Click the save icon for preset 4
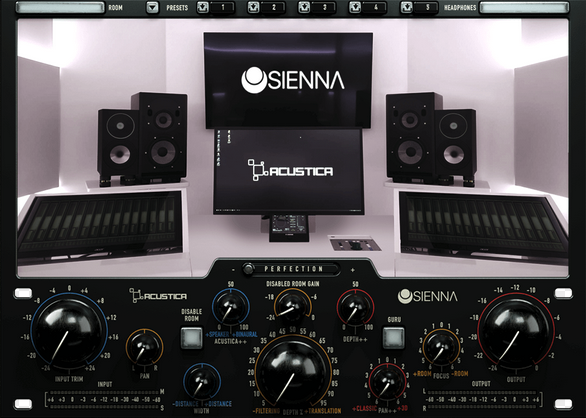 coord(355,7)
